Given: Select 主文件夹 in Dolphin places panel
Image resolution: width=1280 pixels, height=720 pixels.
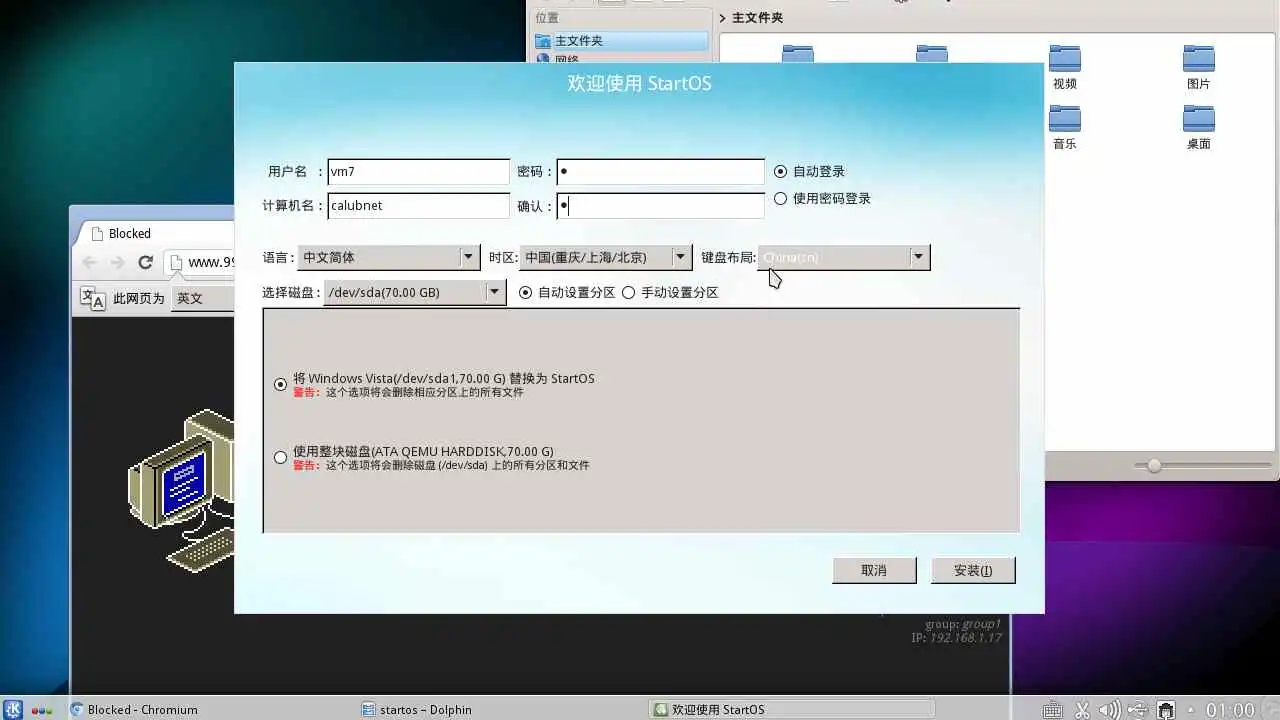Looking at the screenshot, I should (620, 41).
